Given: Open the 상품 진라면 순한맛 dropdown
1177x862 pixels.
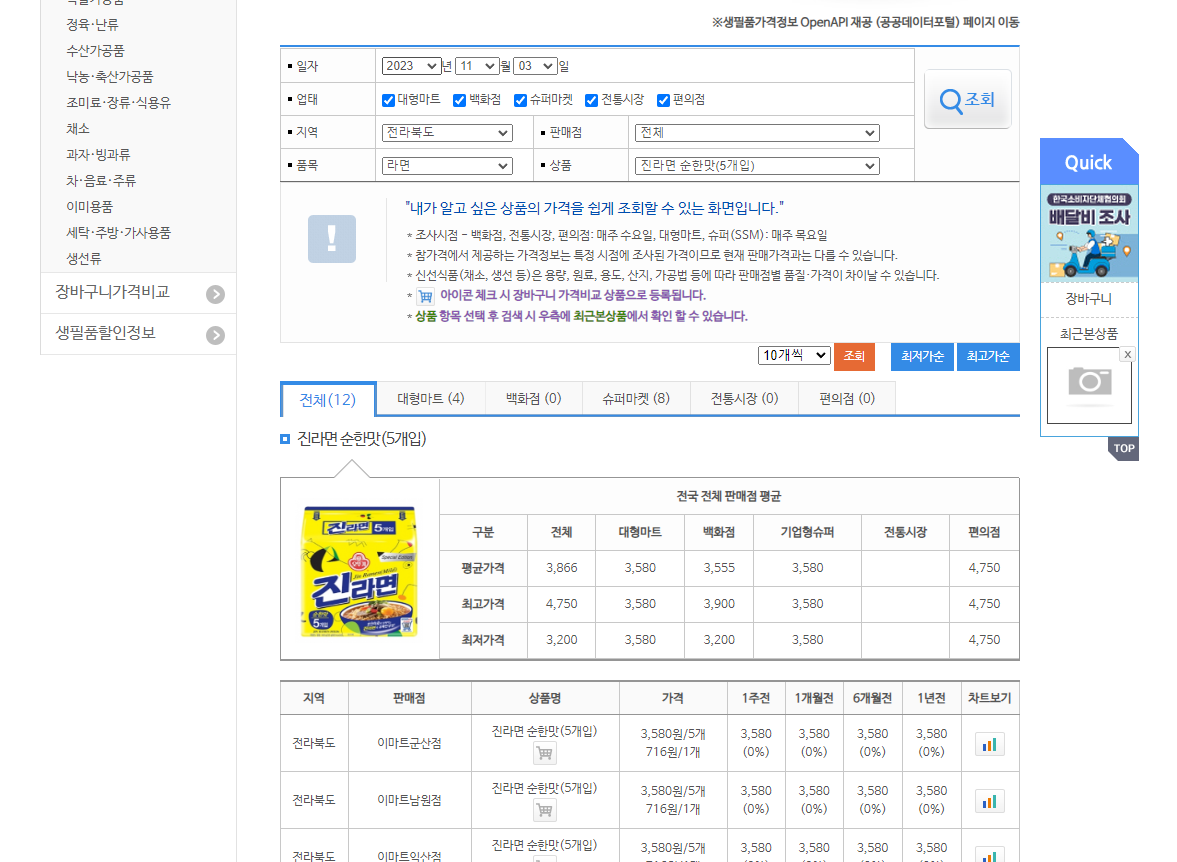Looking at the screenshot, I should (x=757, y=166).
